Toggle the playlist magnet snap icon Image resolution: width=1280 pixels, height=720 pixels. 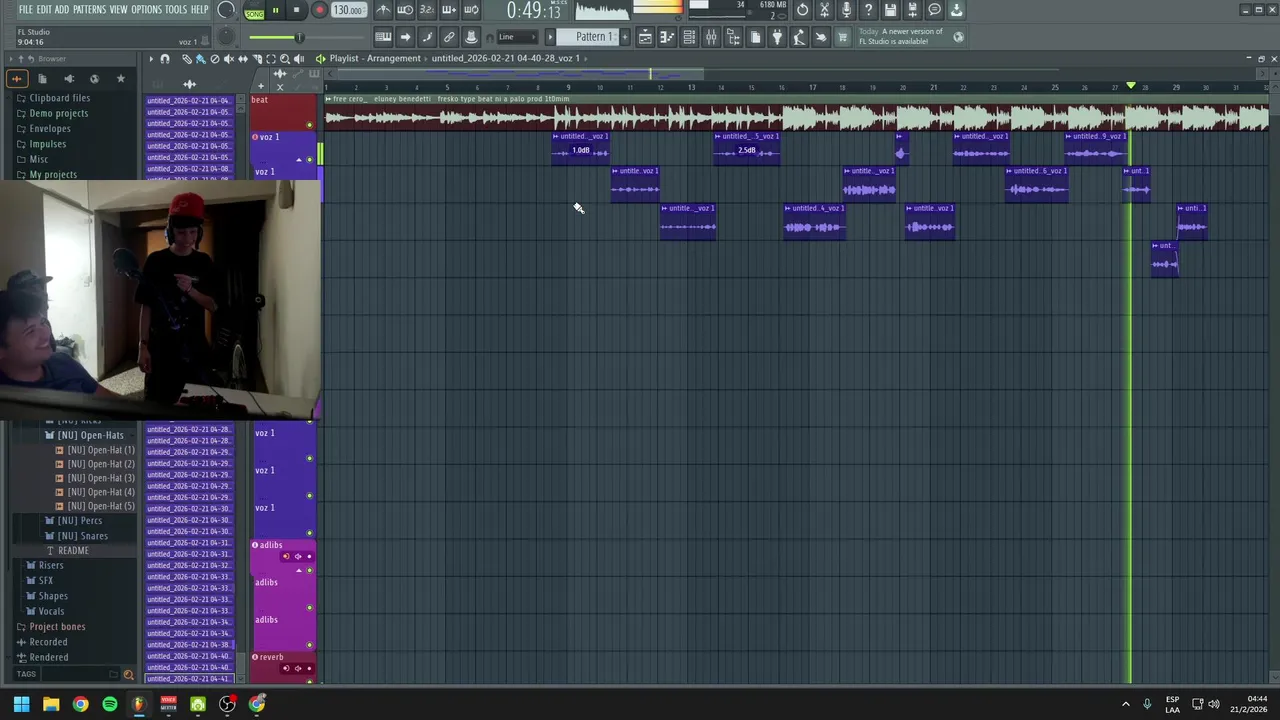pos(165,59)
